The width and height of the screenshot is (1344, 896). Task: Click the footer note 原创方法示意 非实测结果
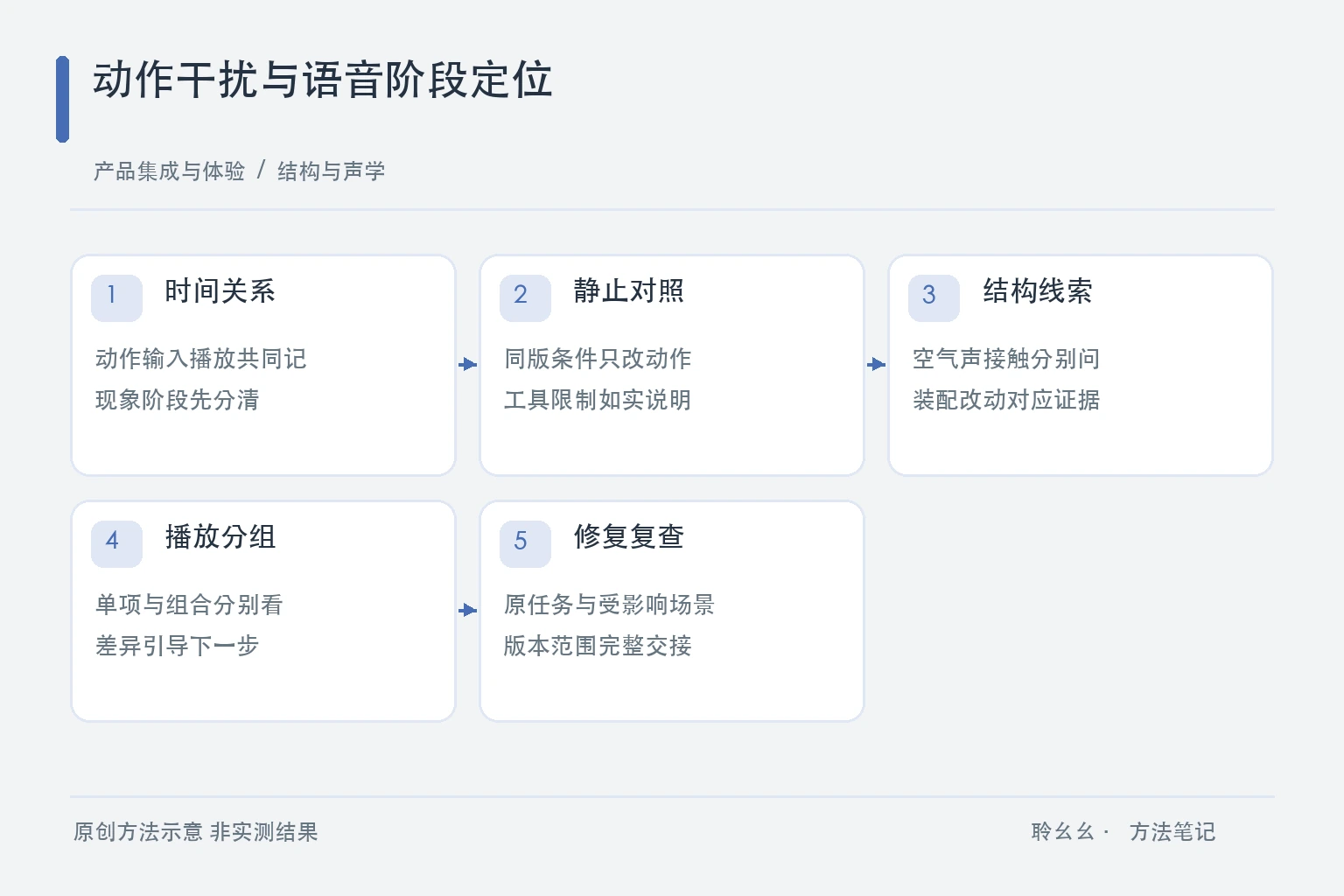(x=195, y=832)
